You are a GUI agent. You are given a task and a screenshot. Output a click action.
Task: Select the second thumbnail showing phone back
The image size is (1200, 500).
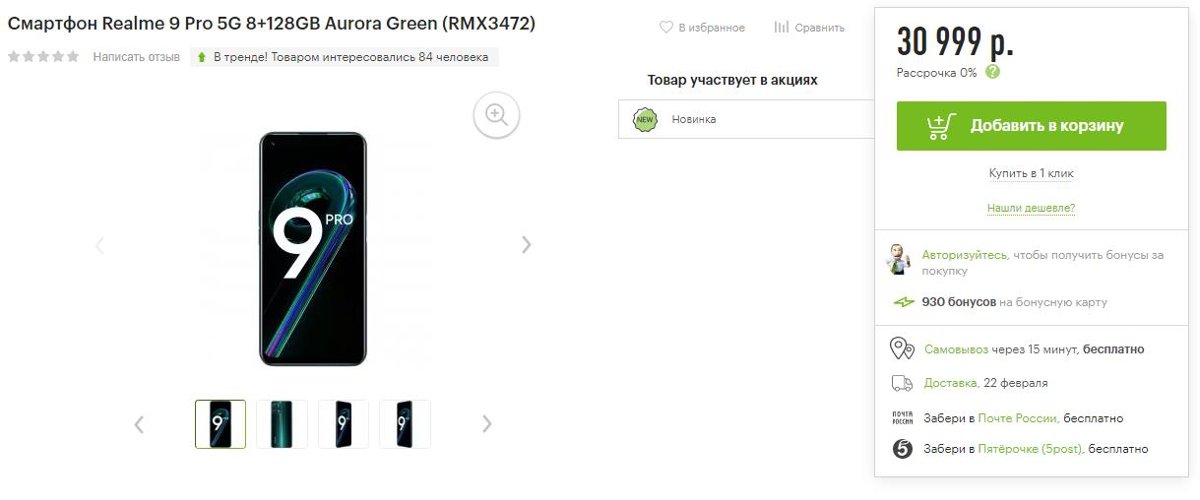(x=282, y=424)
